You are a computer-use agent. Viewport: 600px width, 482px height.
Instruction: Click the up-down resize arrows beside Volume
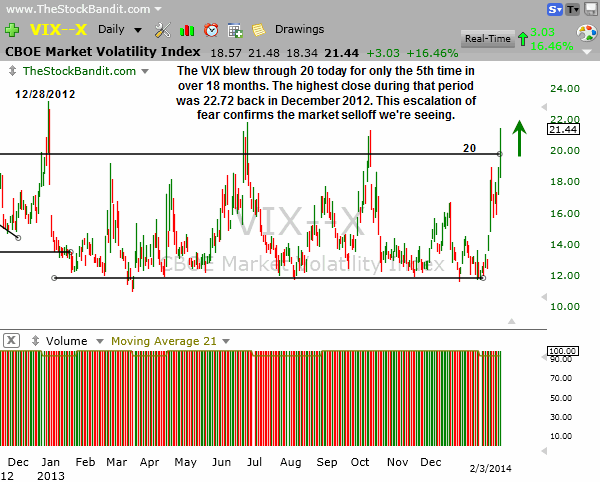click(34, 341)
